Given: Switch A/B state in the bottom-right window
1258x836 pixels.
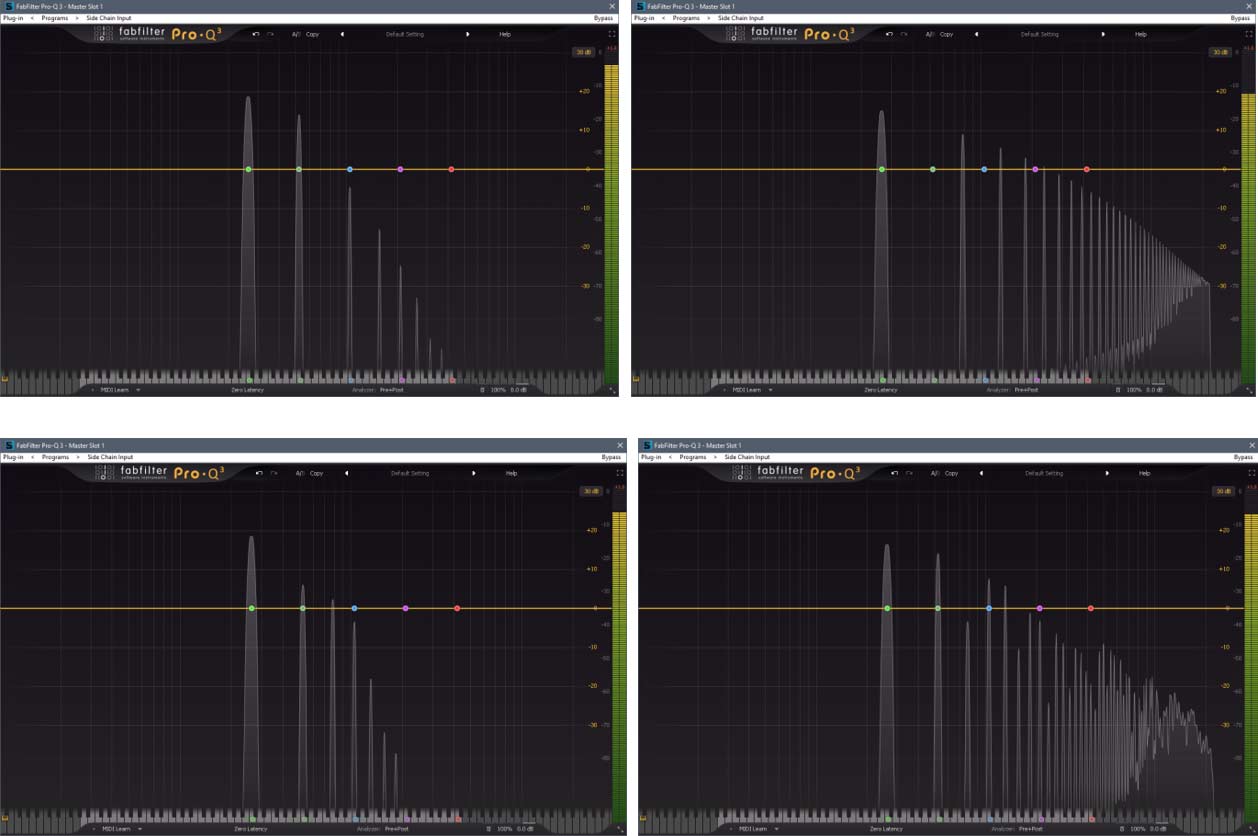Looking at the screenshot, I should coord(934,473).
